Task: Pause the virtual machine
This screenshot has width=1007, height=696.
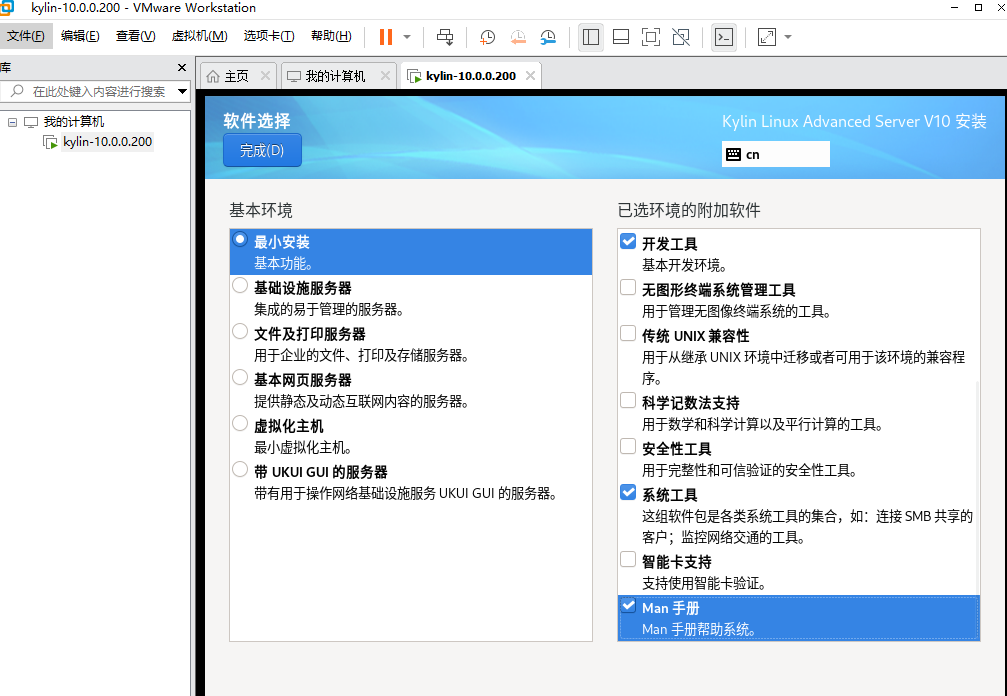Action: [385, 37]
